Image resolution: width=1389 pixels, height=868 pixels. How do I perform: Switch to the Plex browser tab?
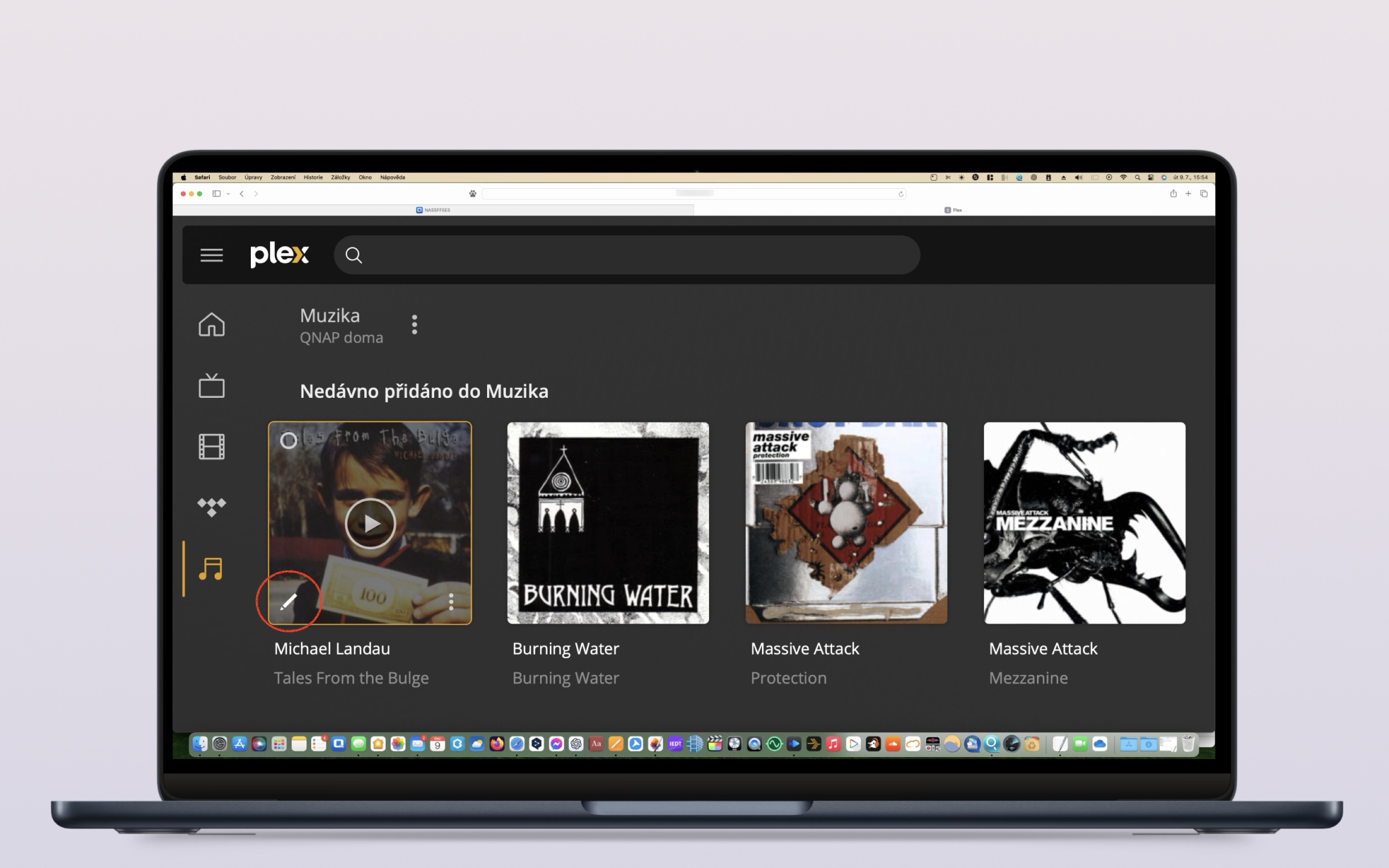pos(953,210)
